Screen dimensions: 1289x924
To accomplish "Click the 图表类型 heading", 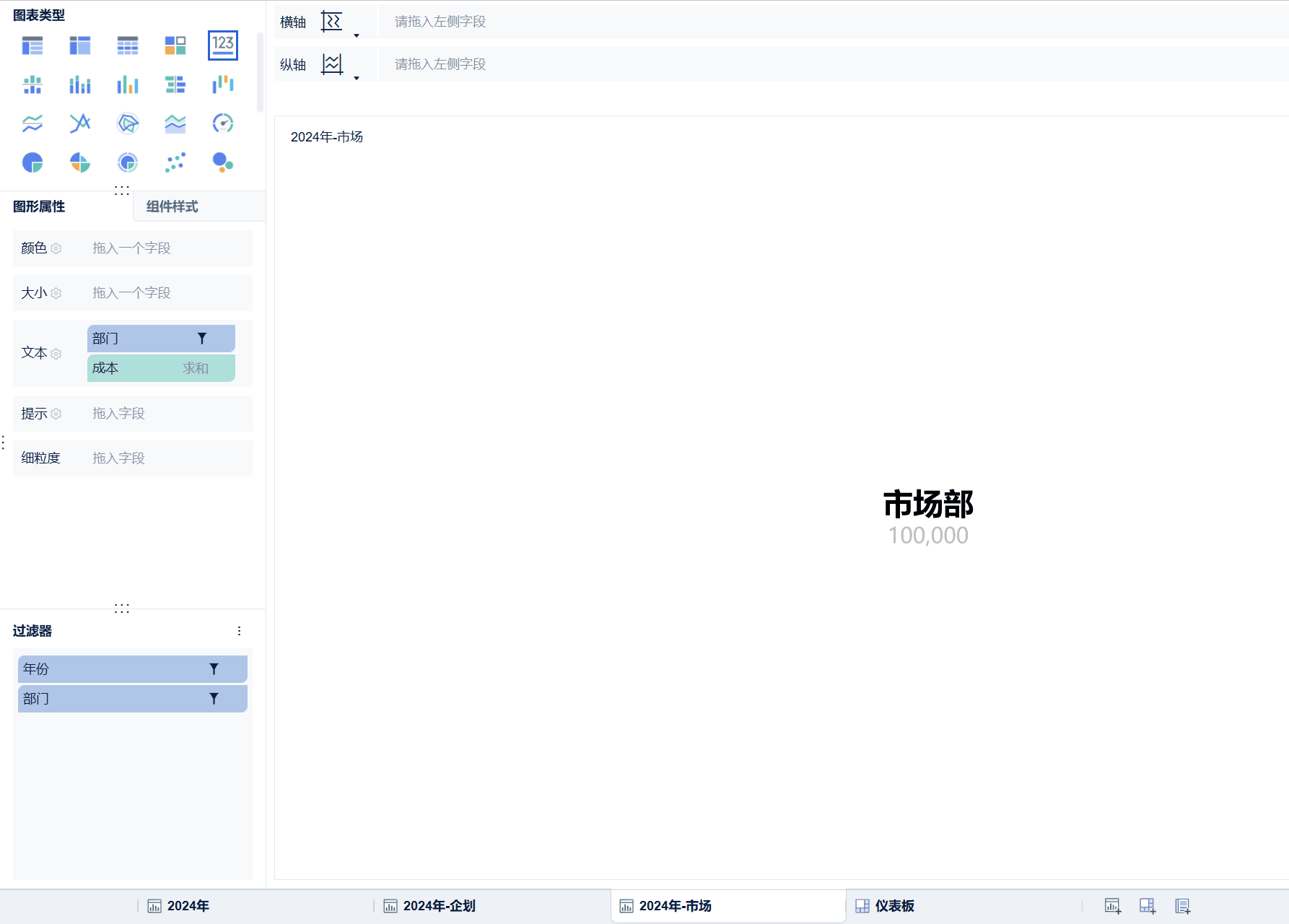I will [x=39, y=15].
